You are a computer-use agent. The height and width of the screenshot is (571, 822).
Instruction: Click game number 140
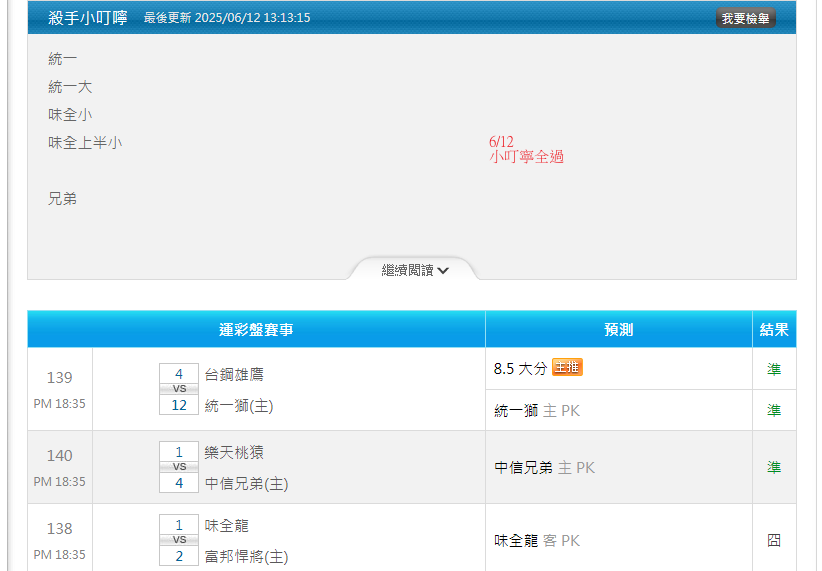[x=59, y=456]
